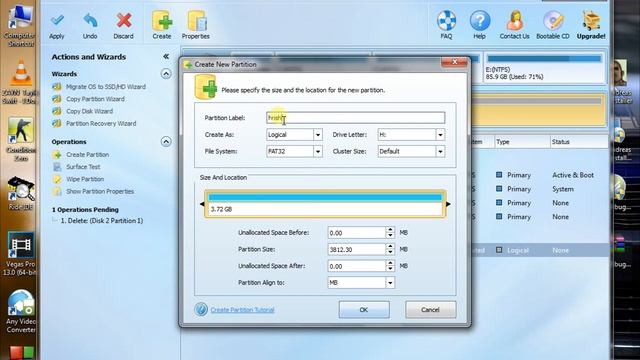This screenshot has height=360, width=640.
Task: Select the E:(NTFS) 85.9 GB partition block
Action: (x=544, y=68)
